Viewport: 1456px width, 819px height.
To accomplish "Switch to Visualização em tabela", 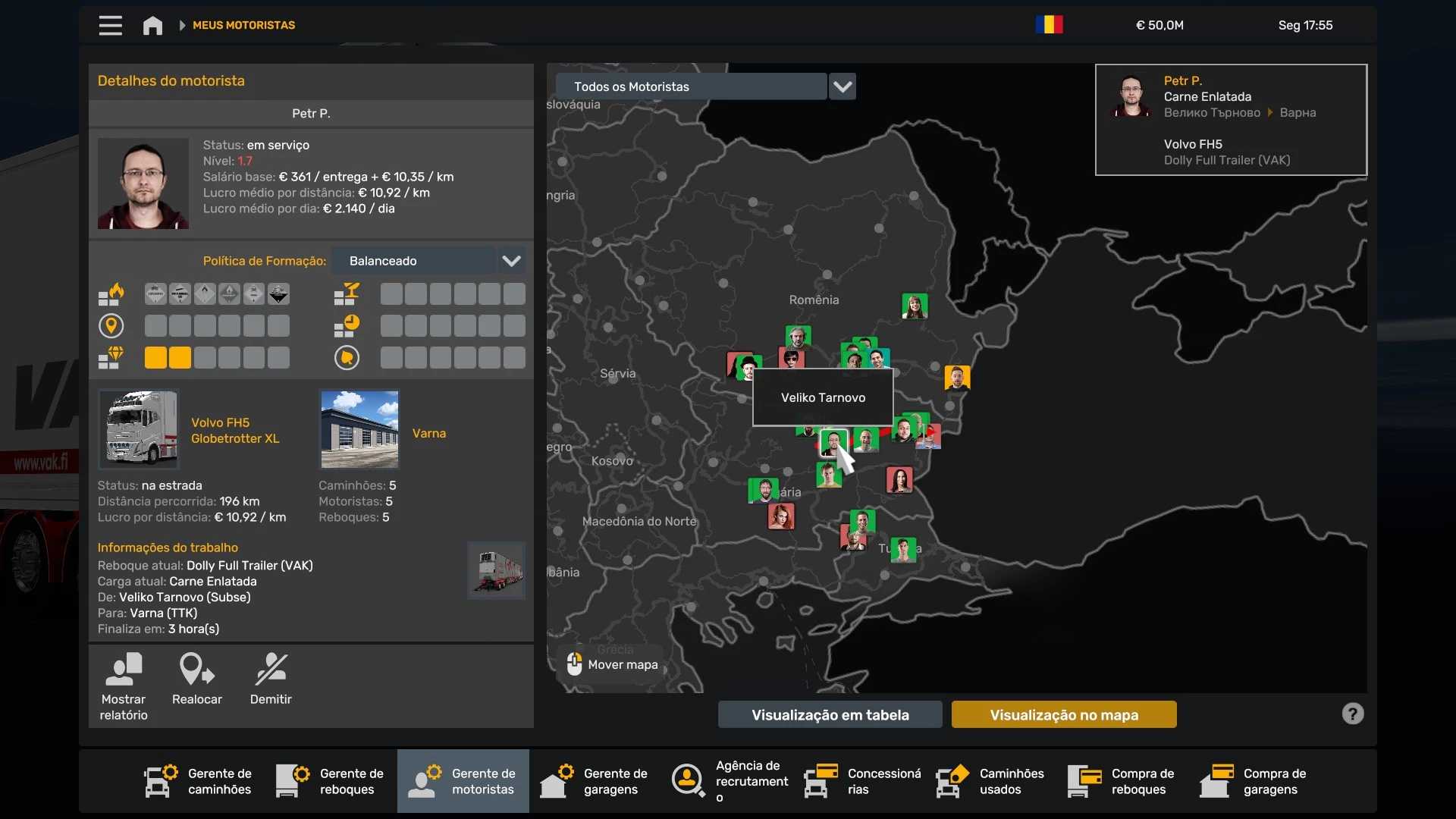I will click(830, 714).
